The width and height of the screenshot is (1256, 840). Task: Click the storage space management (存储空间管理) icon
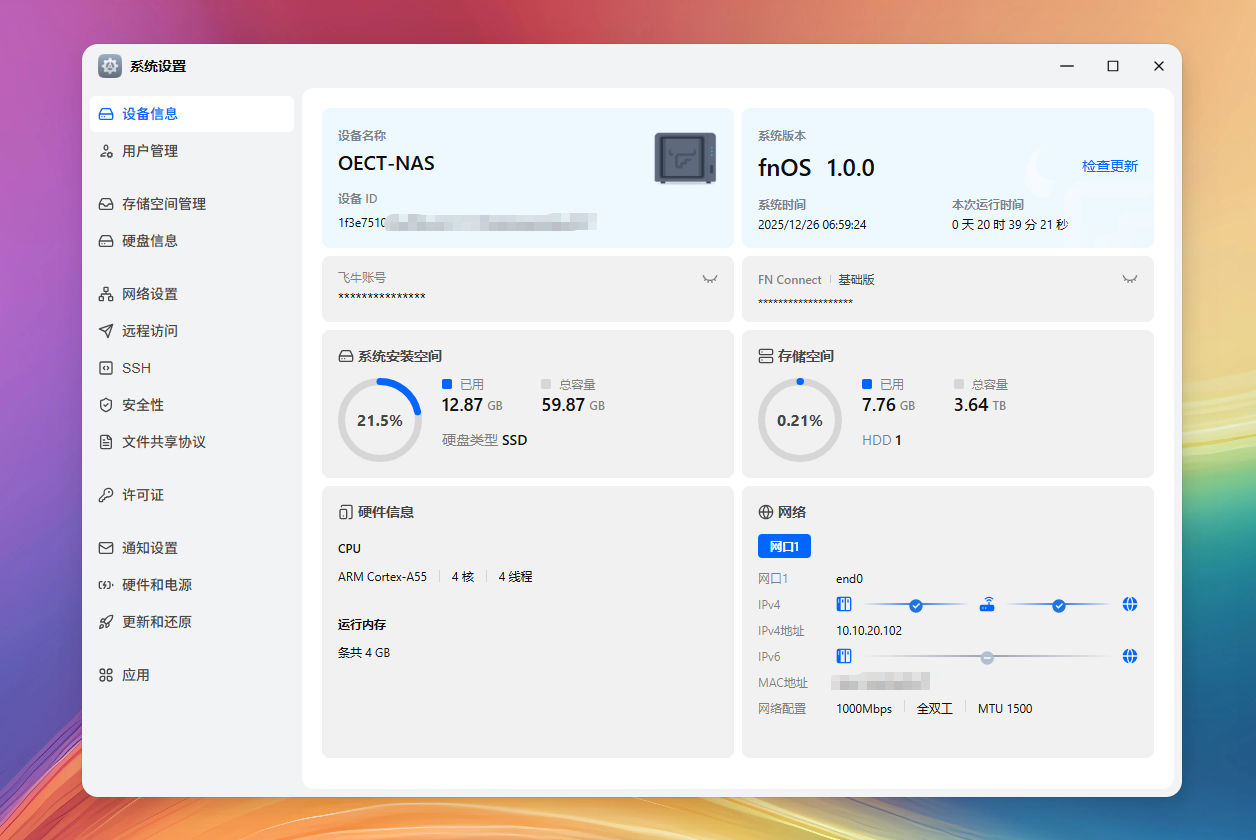pos(106,204)
